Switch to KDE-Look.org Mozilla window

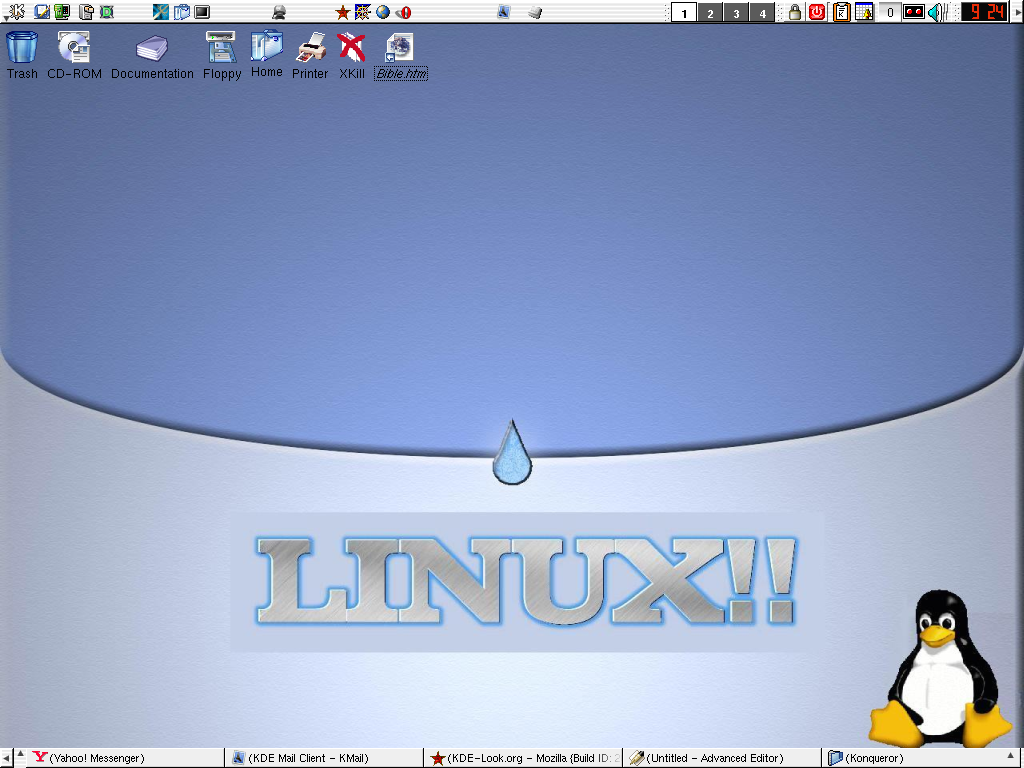click(524, 758)
